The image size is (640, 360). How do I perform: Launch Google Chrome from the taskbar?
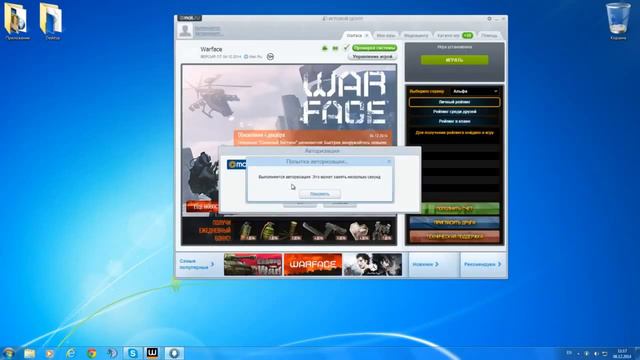pos(92,353)
